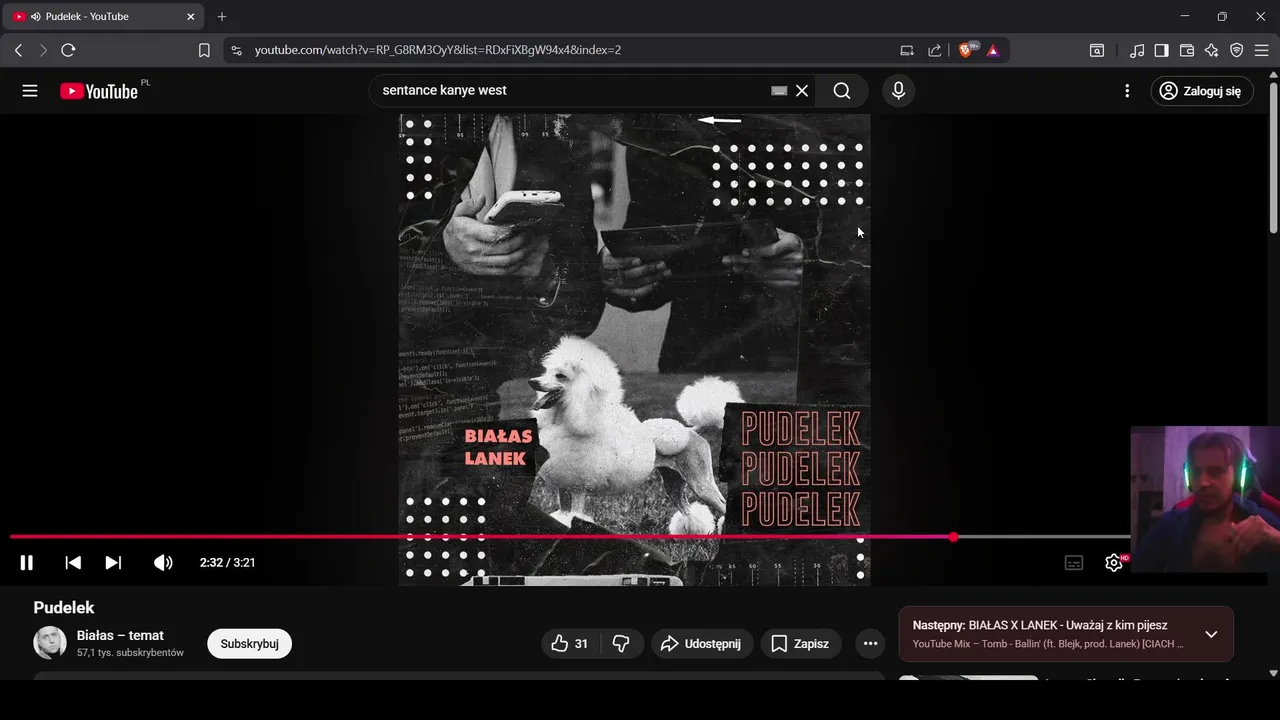Skip to the previous video
Image resolution: width=1280 pixels, height=720 pixels.
click(73, 563)
